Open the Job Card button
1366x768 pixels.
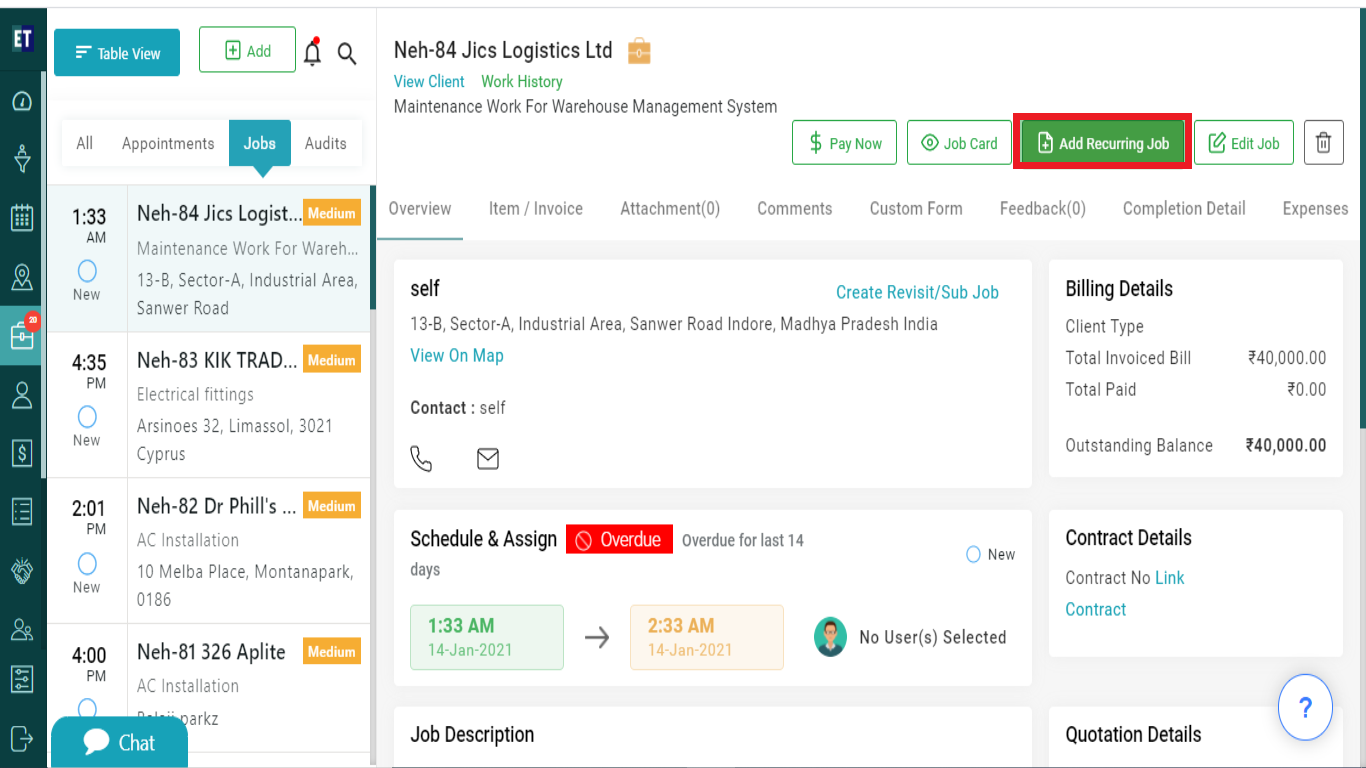pos(959,143)
